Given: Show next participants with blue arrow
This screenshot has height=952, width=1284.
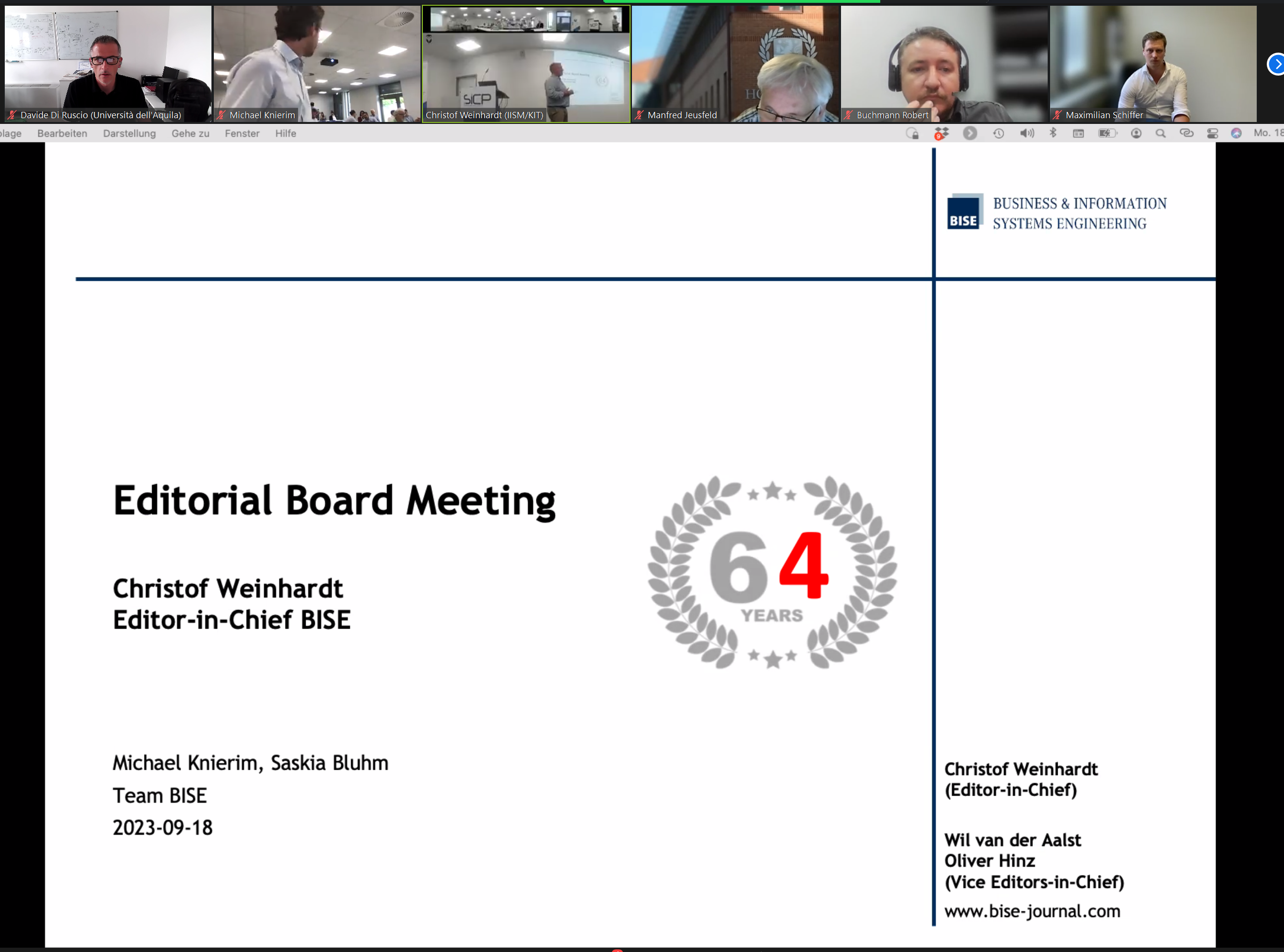Looking at the screenshot, I should (1276, 64).
